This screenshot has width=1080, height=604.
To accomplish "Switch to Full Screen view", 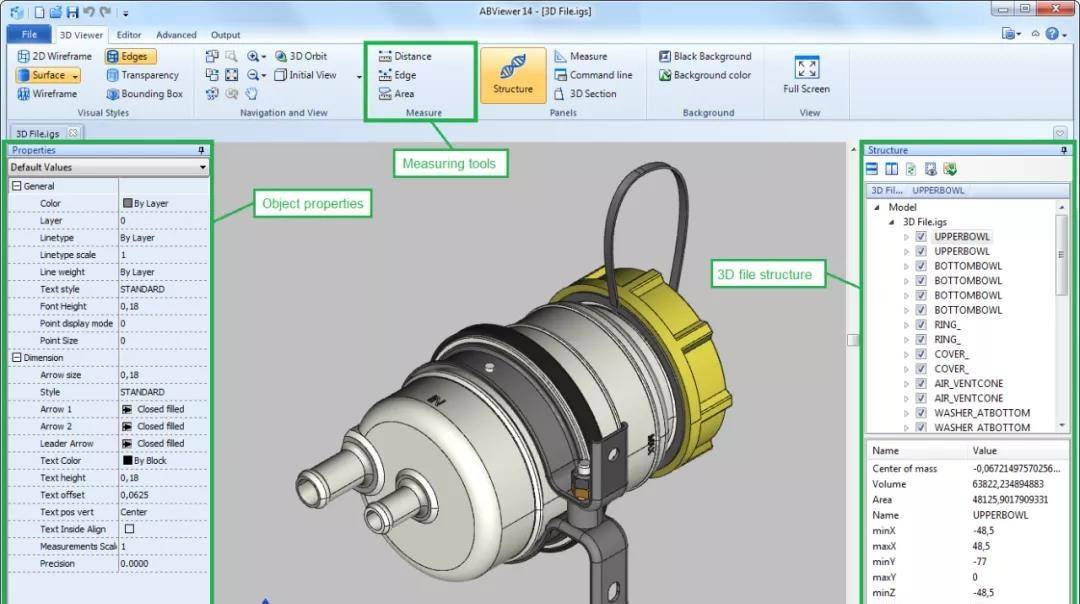I will coord(806,75).
